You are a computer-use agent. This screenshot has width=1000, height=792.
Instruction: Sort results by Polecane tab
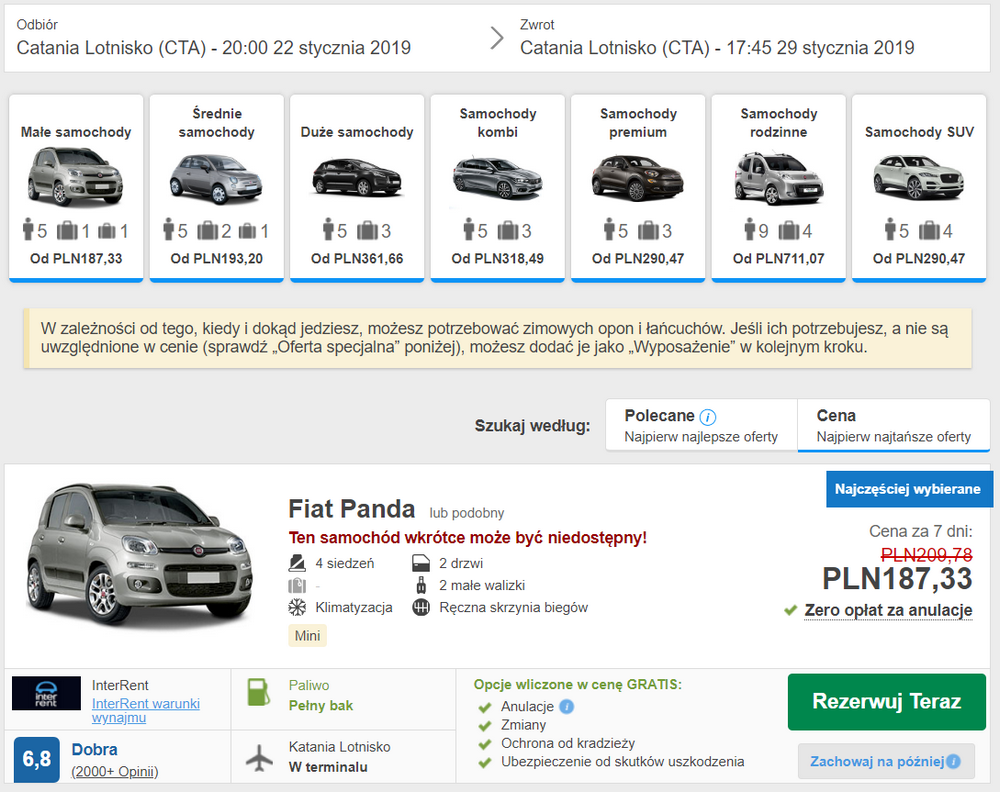point(702,425)
